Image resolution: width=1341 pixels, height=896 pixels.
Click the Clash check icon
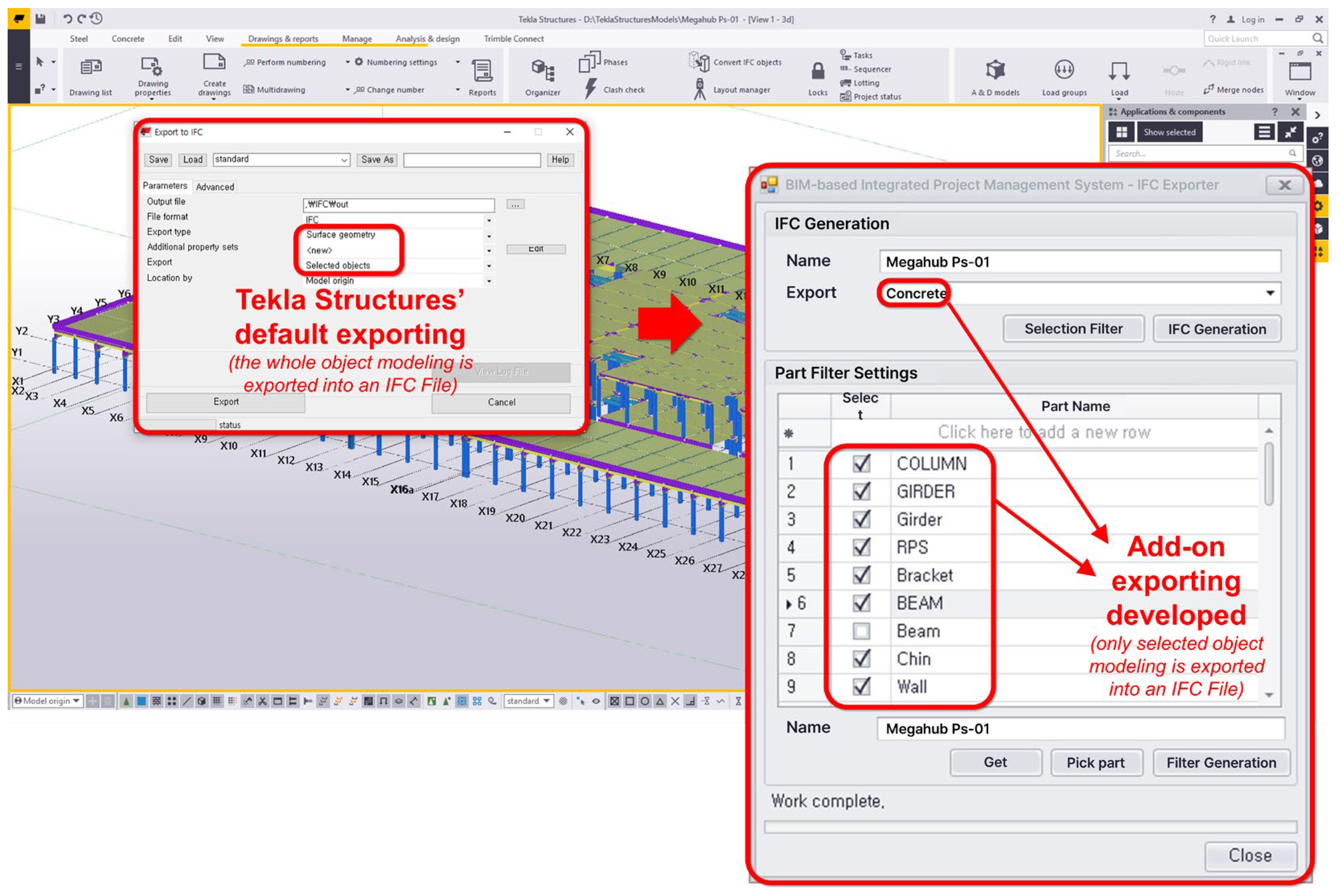pos(591,89)
